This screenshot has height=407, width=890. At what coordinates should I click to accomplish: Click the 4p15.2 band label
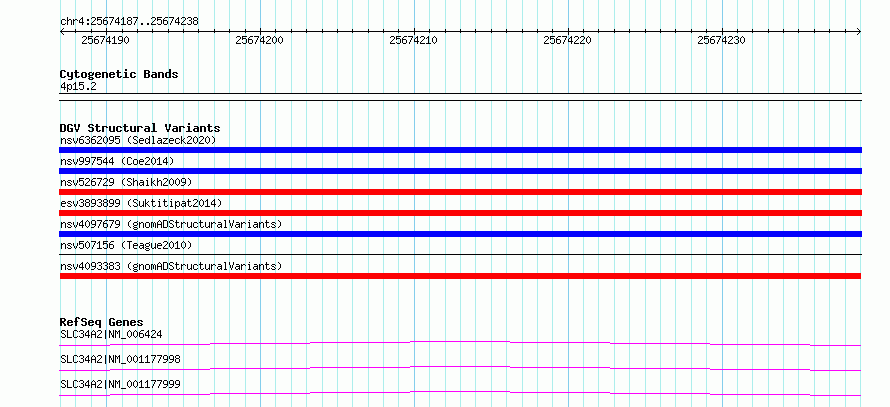78,87
